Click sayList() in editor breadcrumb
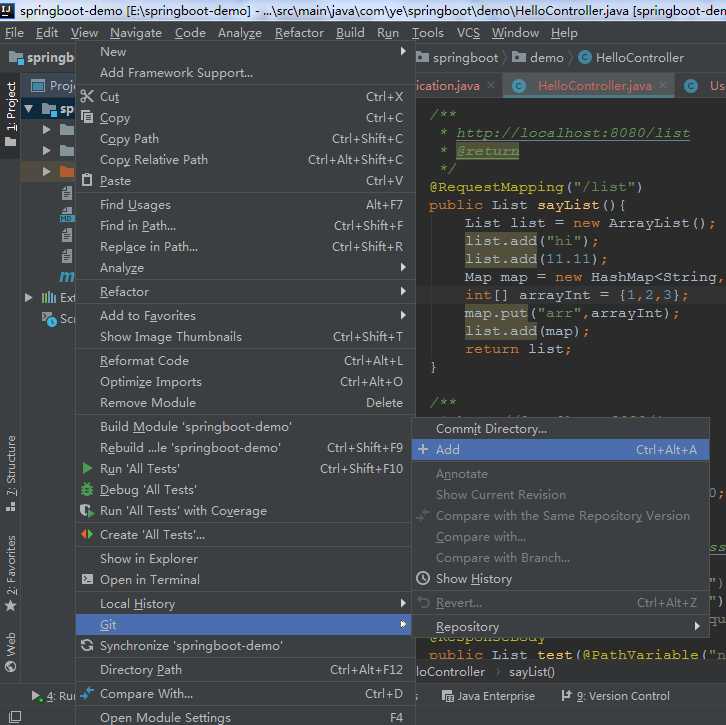Screen dimensions: 726x725 (x=532, y=672)
